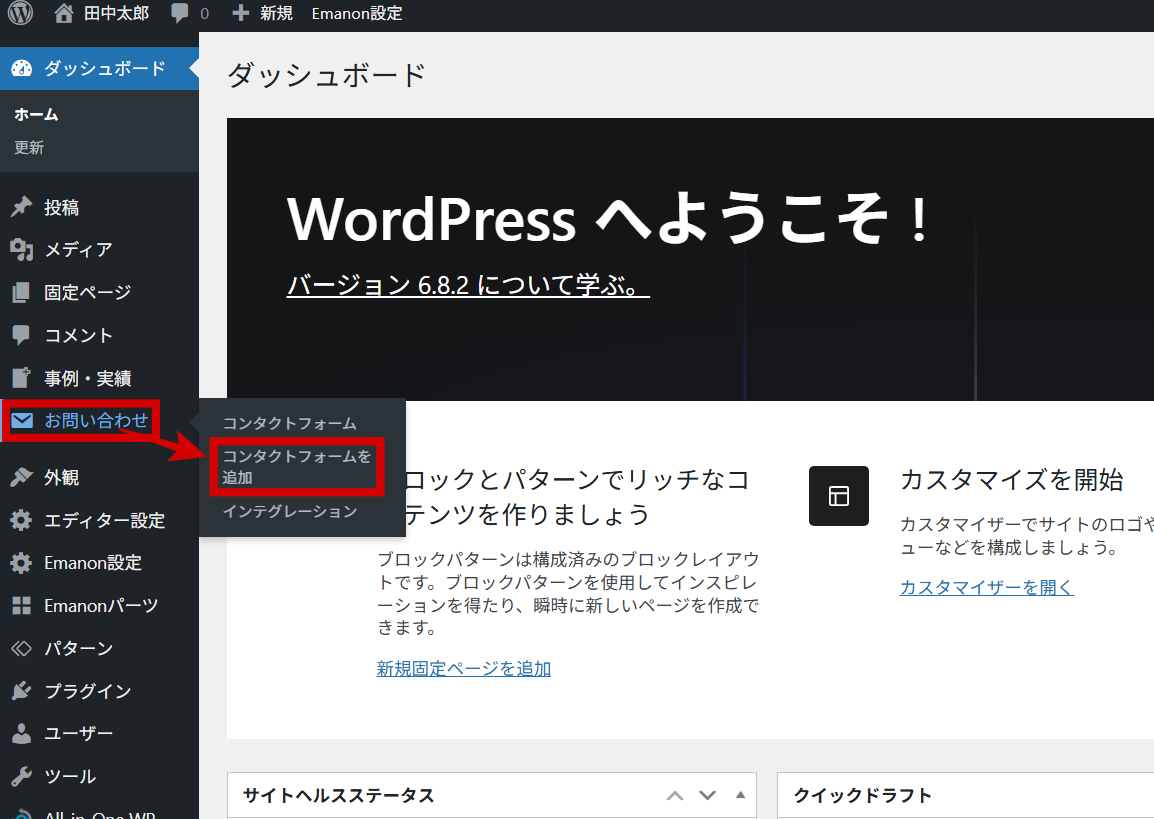Open 更新 submenu item
The width and height of the screenshot is (1154, 819).
(29, 147)
